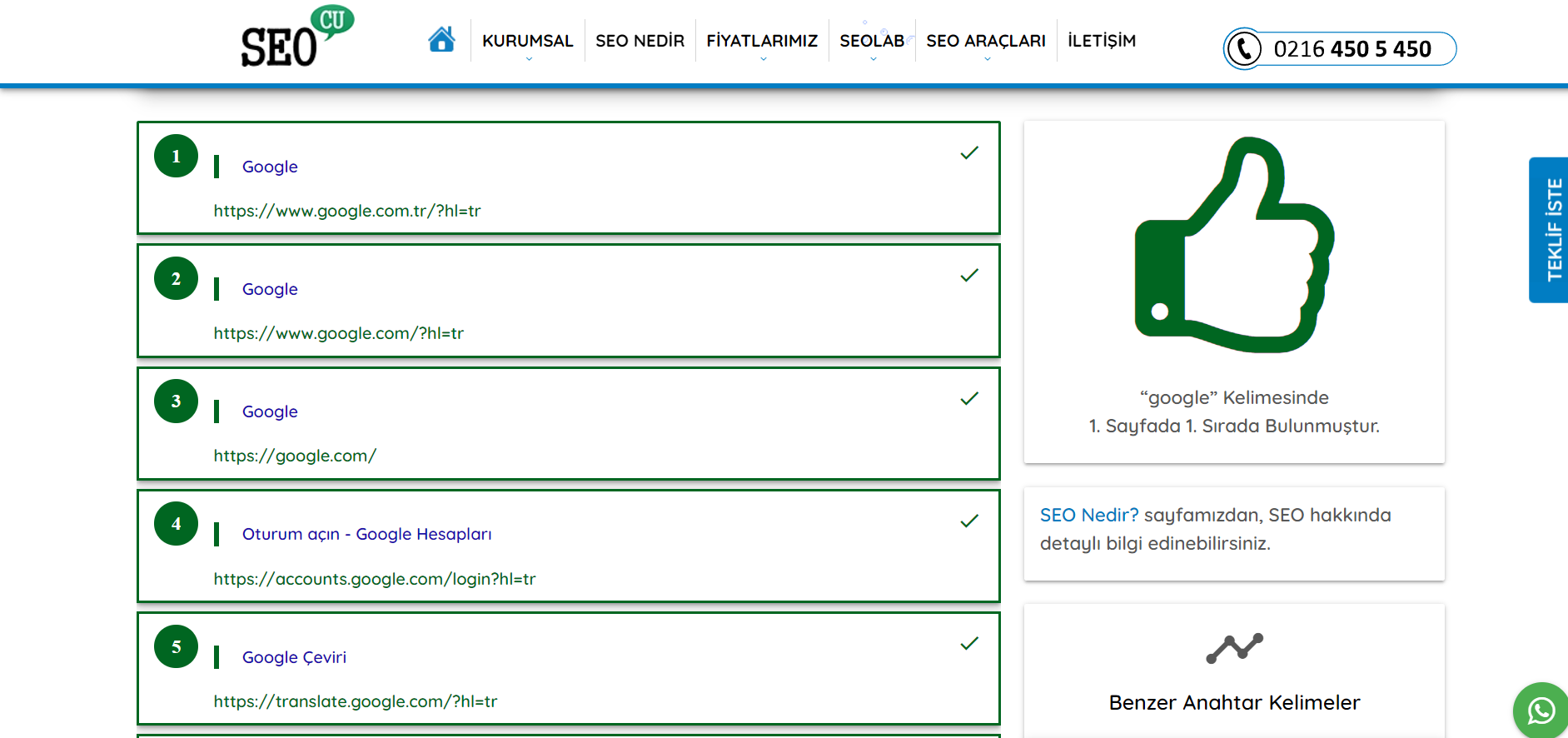This screenshot has width=1568, height=738.
Task: Open the FİYATLARIMIZ menu
Action: (762, 41)
